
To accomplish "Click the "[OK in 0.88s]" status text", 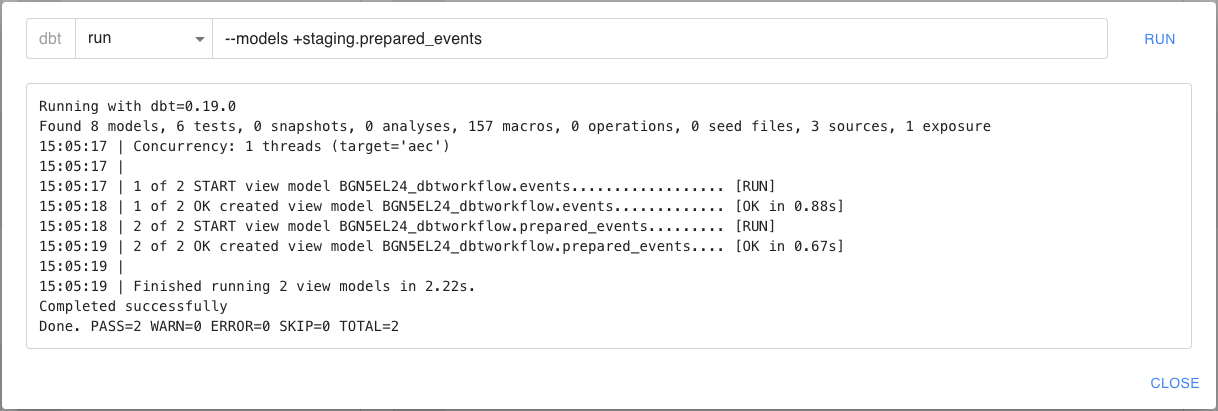I will (x=788, y=206).
